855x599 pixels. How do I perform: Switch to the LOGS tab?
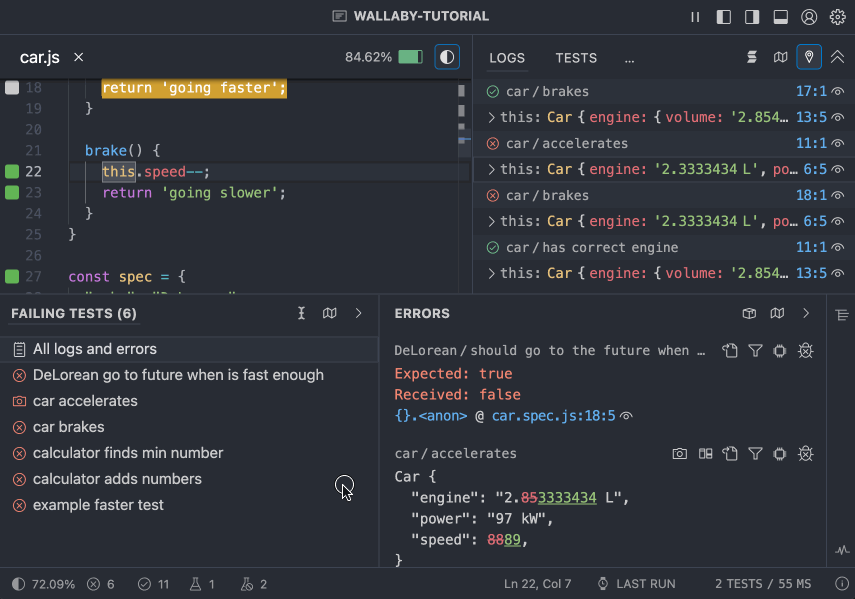pyautogui.click(x=507, y=58)
